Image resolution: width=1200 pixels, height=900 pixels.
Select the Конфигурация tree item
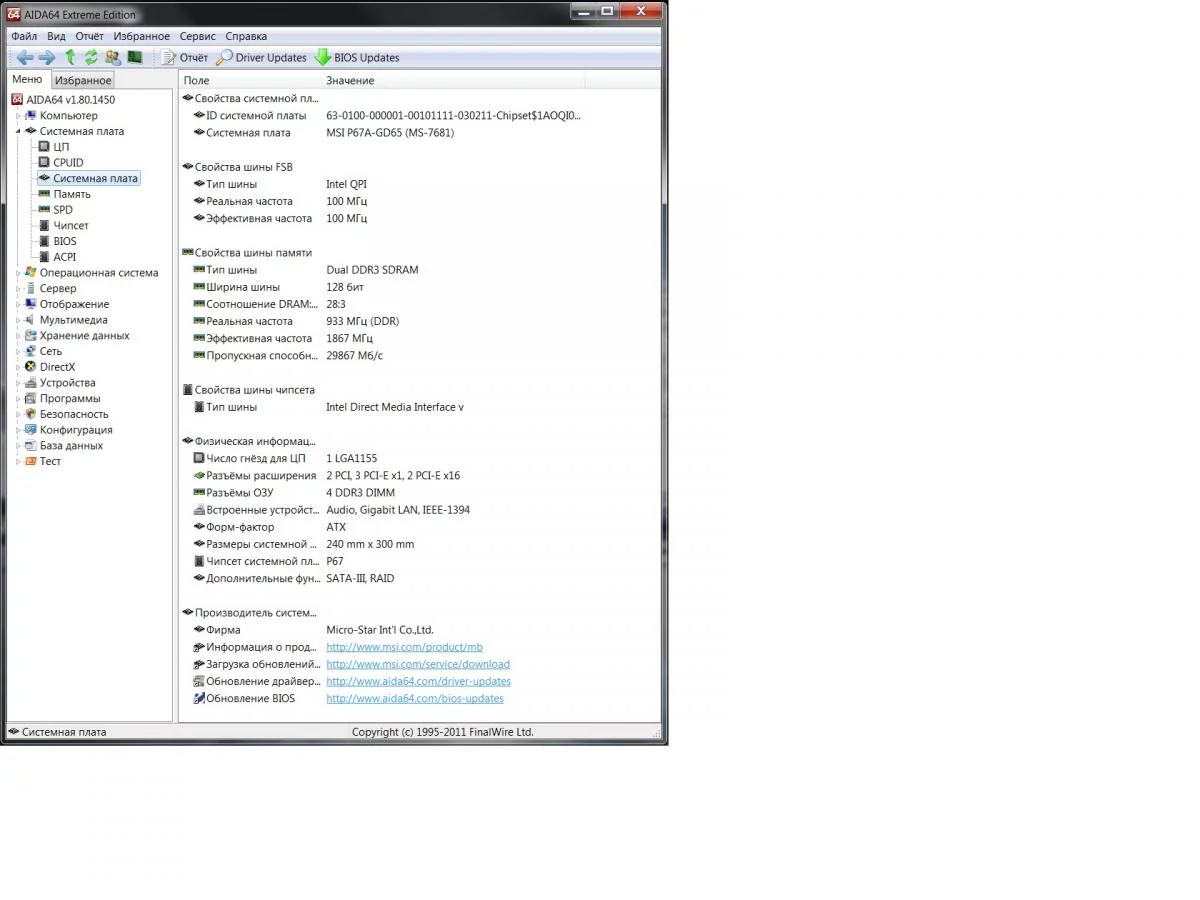pos(76,430)
